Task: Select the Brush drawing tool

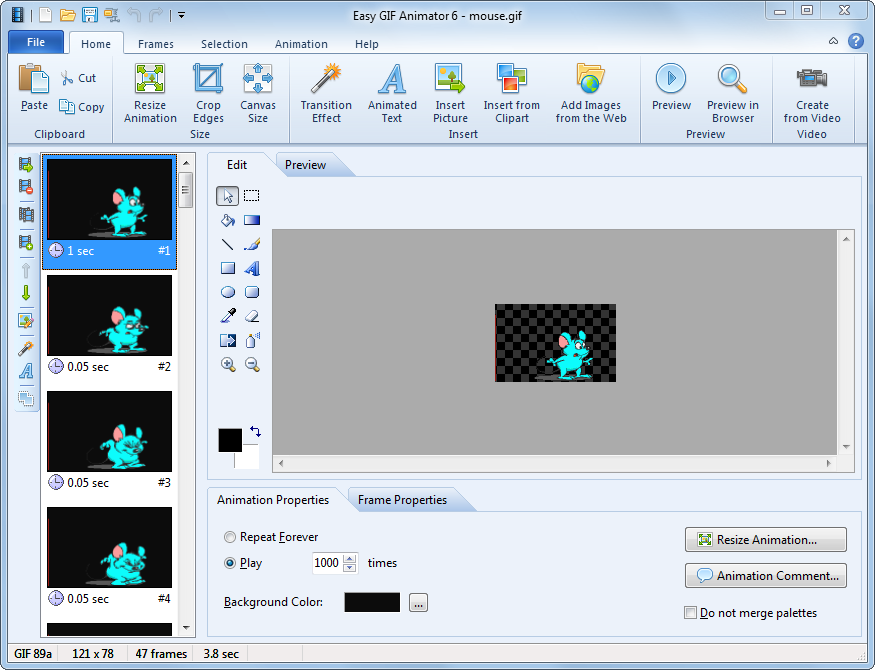Action: tap(251, 244)
